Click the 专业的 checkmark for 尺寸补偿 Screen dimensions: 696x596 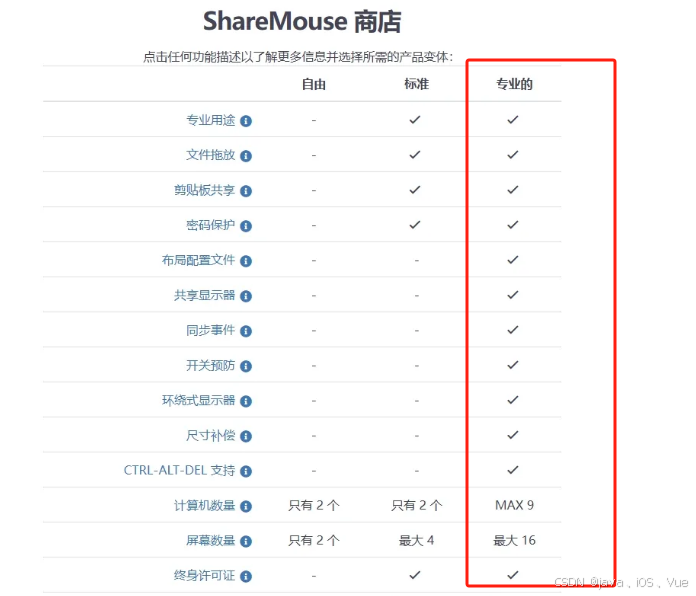click(x=513, y=435)
